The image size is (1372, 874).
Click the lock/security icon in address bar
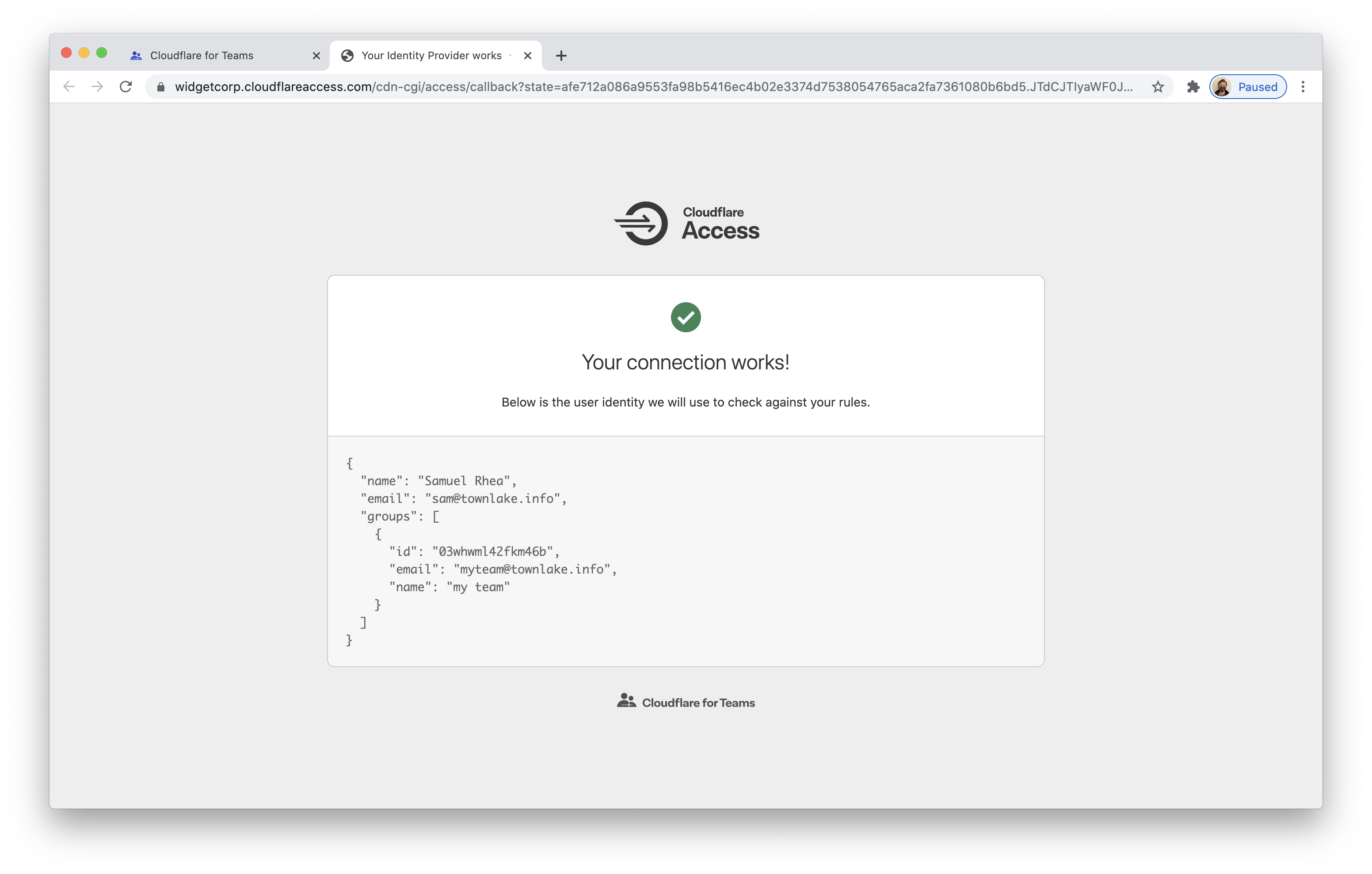coord(161,87)
